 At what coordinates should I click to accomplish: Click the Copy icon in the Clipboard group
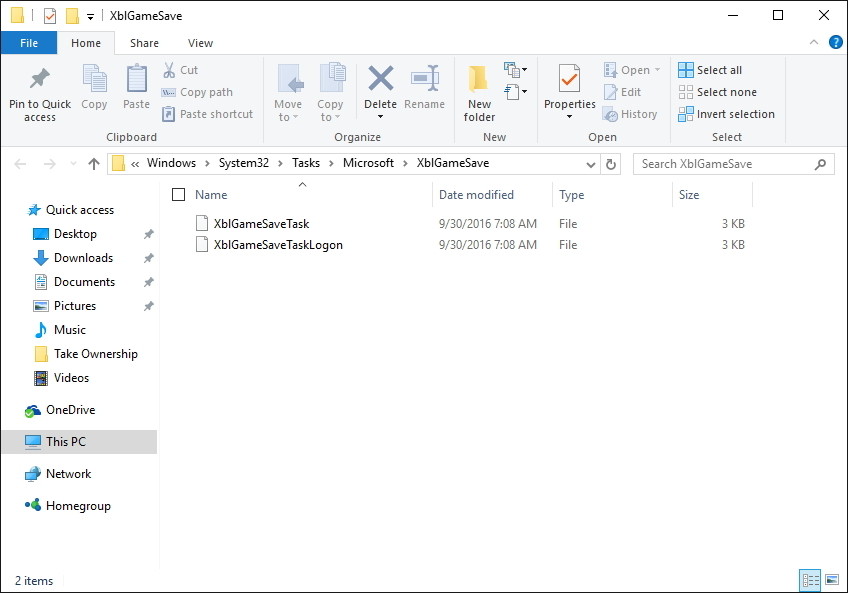(94, 85)
